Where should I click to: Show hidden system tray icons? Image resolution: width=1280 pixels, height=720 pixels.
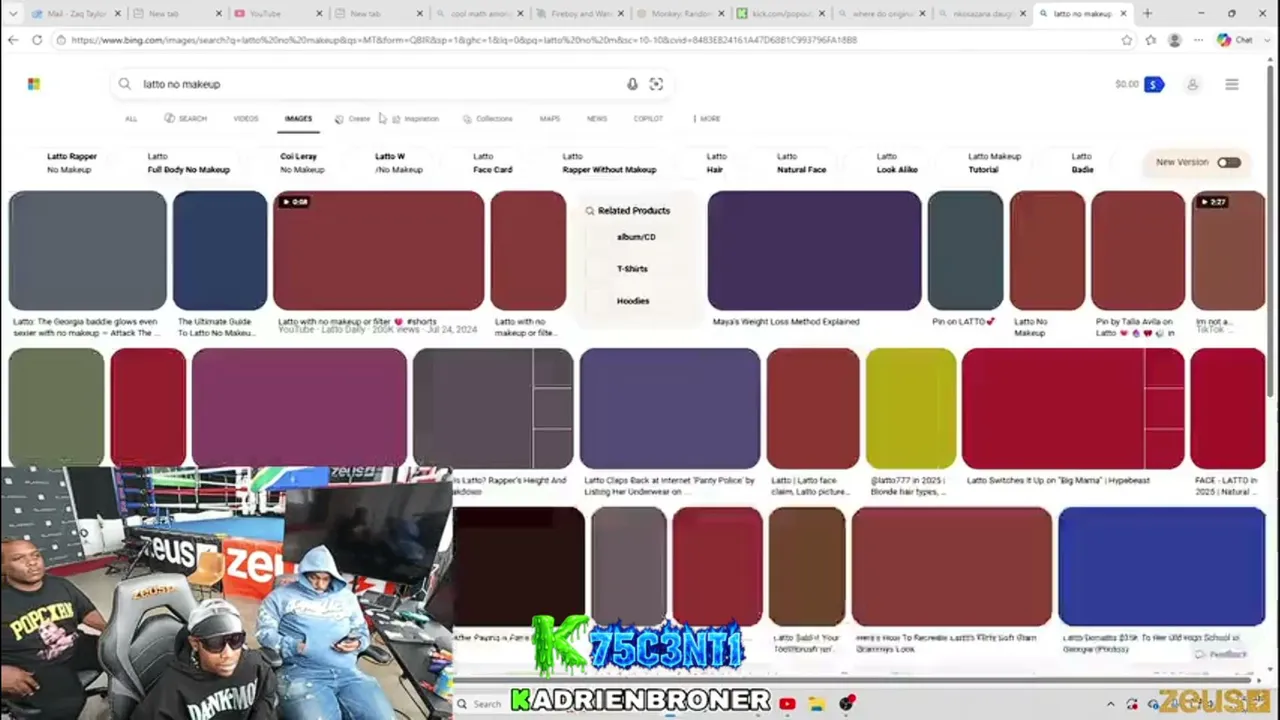point(1110,705)
